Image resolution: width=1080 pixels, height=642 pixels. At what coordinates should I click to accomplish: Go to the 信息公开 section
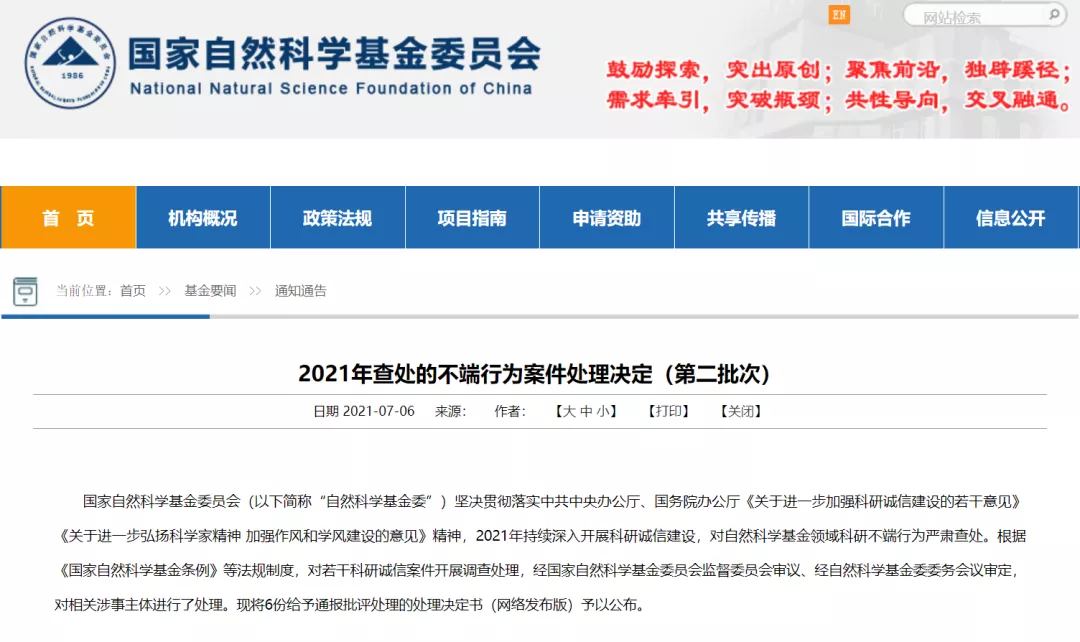[1010, 218]
